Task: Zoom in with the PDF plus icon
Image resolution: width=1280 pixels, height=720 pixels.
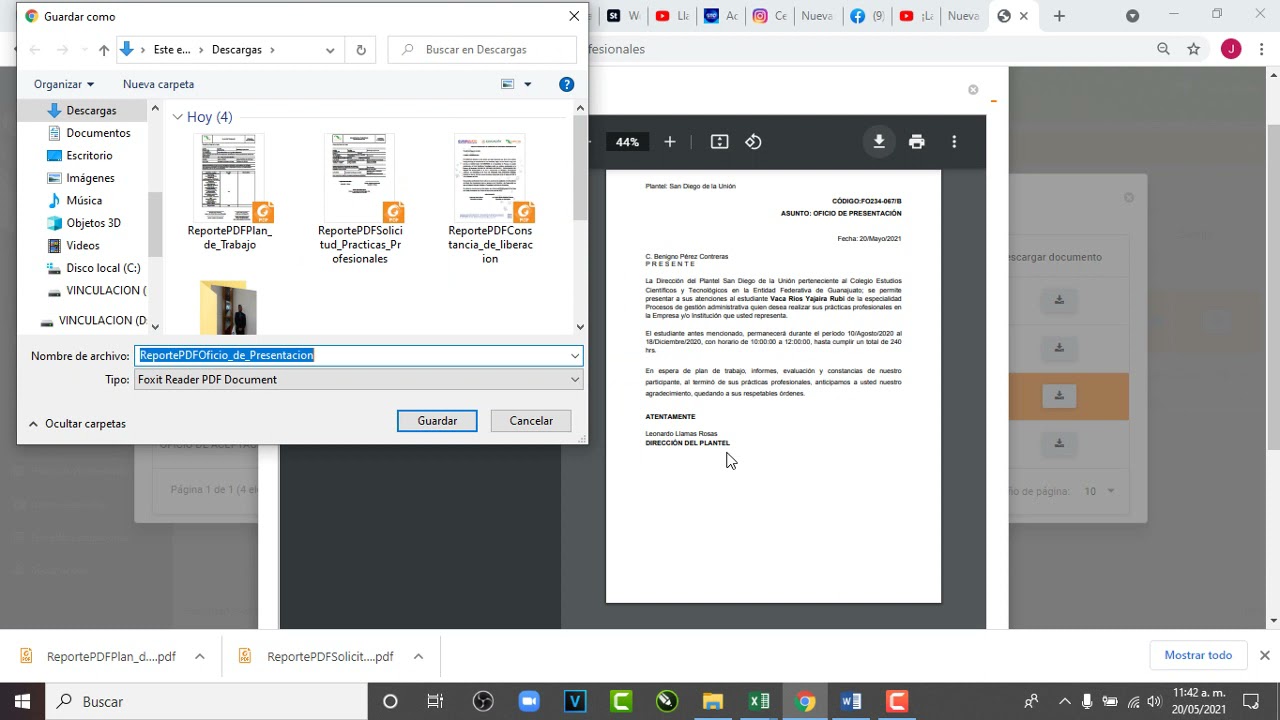Action: pos(670,142)
